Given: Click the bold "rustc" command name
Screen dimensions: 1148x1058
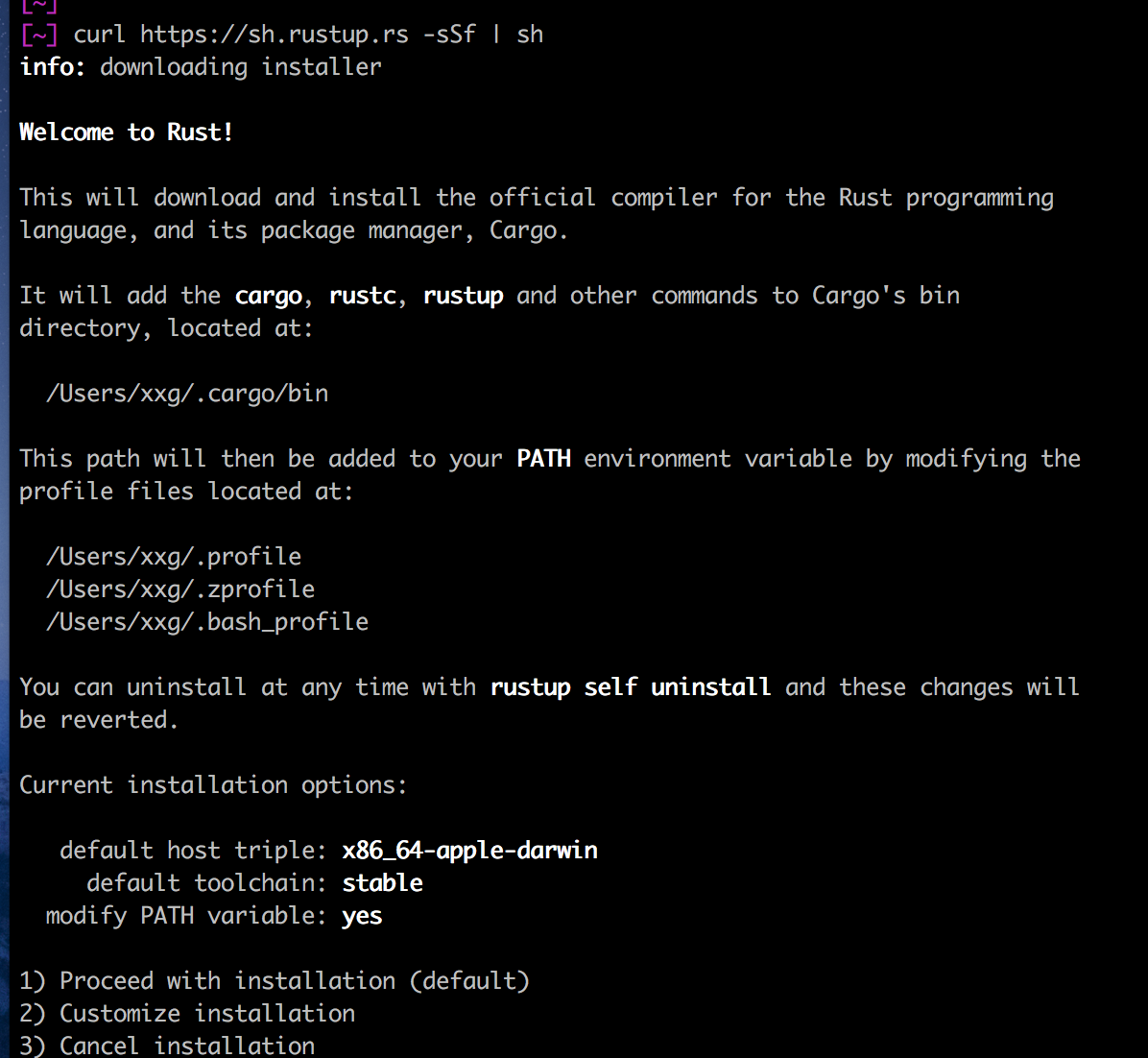Looking at the screenshot, I should (362, 296).
